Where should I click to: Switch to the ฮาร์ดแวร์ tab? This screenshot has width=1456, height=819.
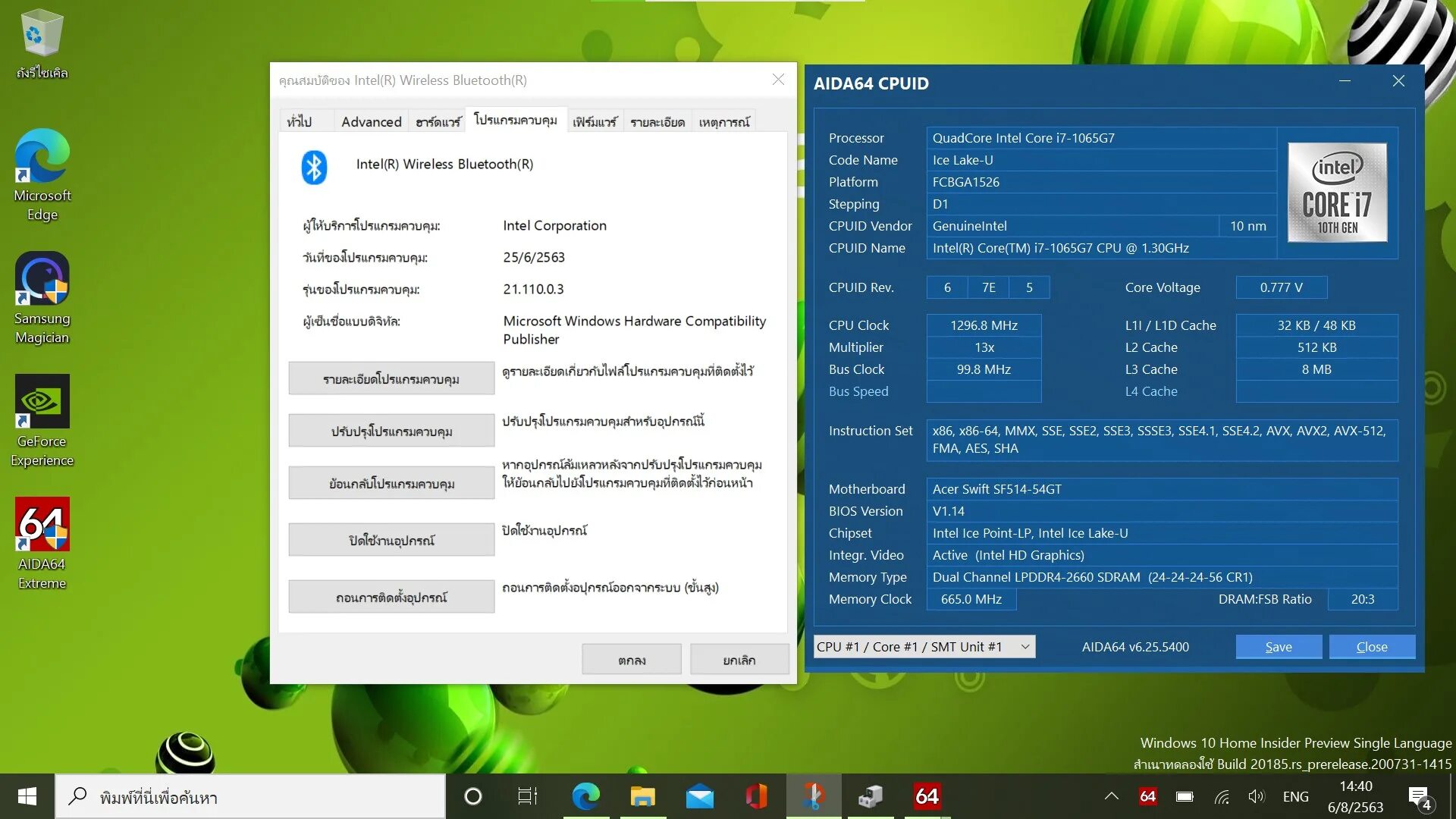(438, 121)
